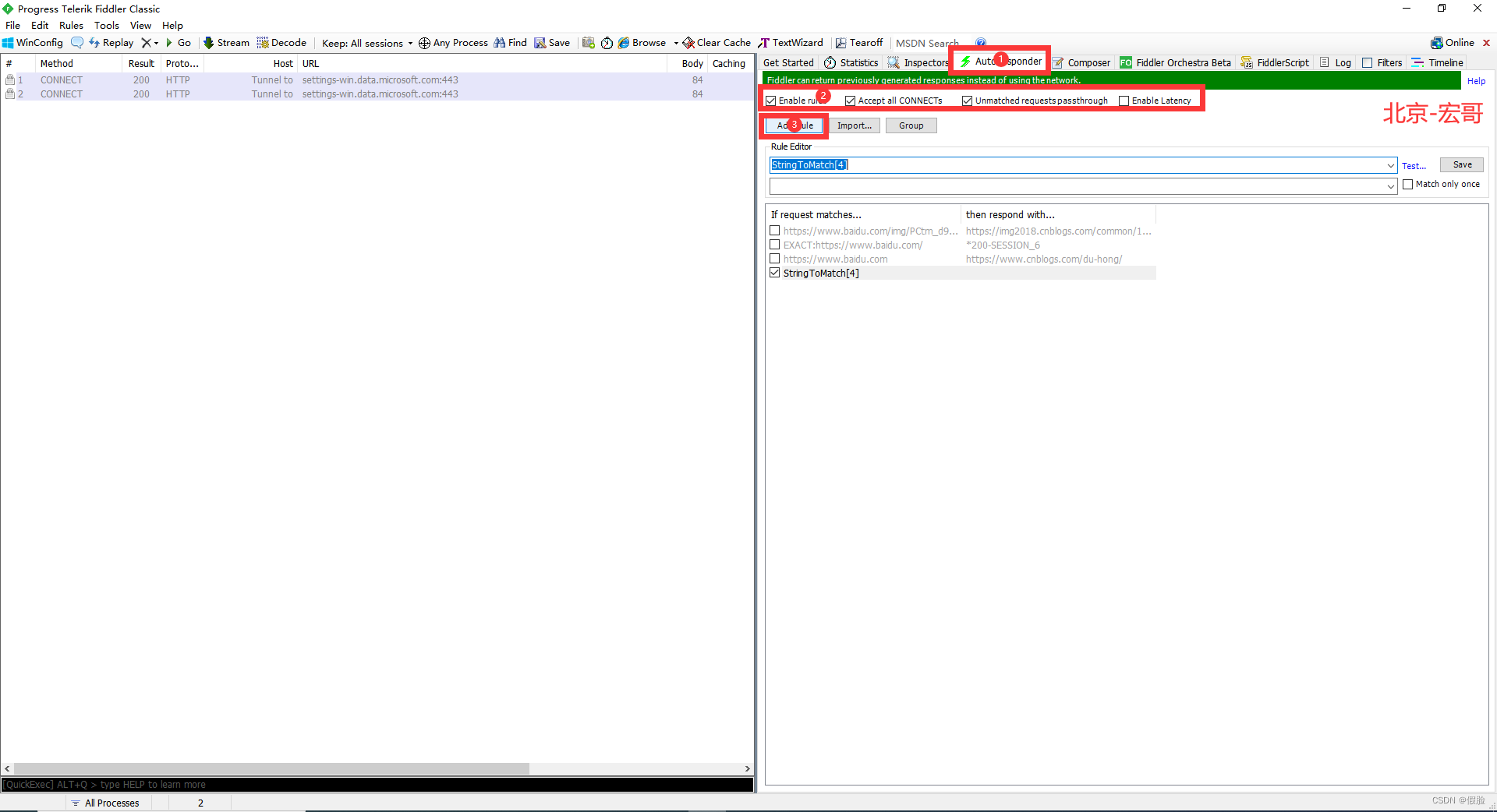The image size is (1497, 812).
Task: Switch to the Log tab
Action: pos(1336,62)
